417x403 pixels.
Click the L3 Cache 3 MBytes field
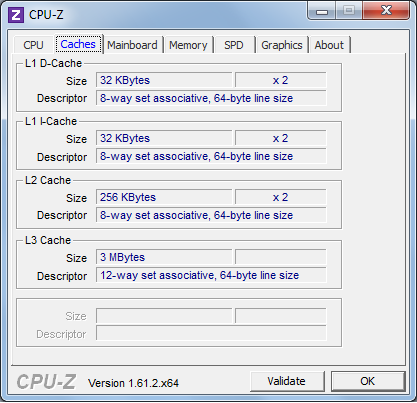coord(164,257)
